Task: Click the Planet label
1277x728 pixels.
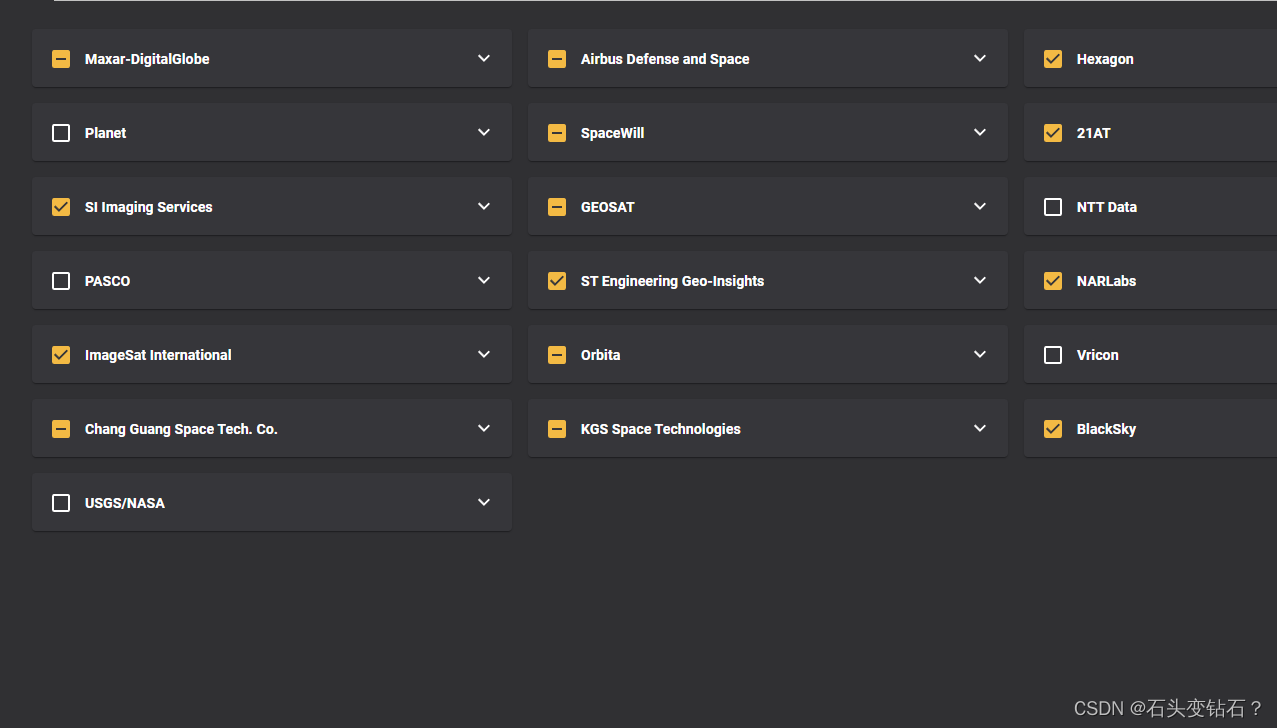Action: (x=105, y=133)
